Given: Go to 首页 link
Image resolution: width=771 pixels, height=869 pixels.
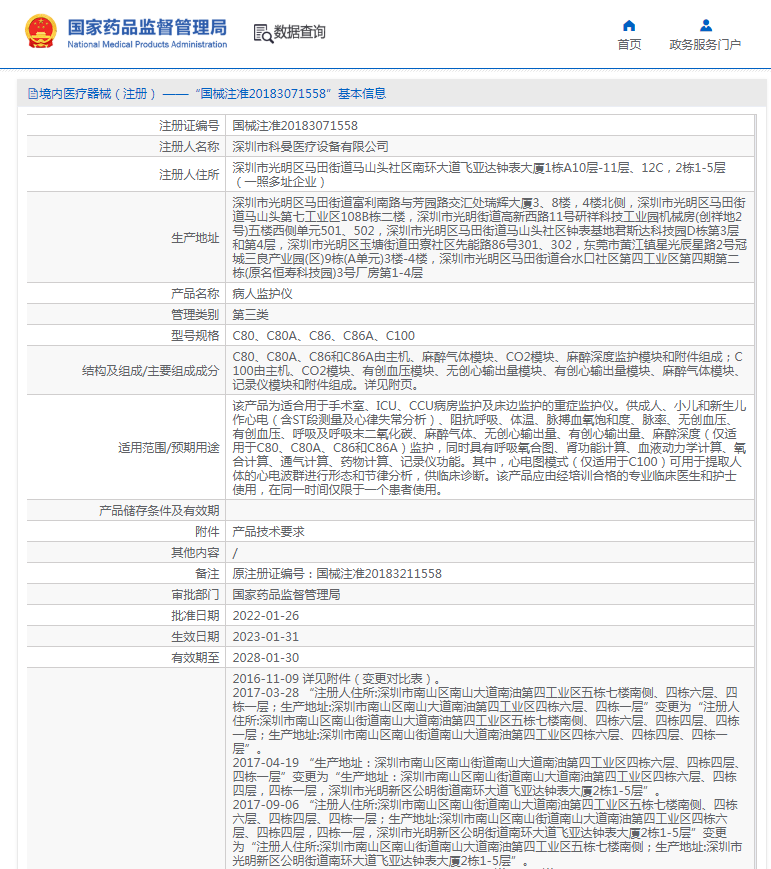Looking at the screenshot, I should click(x=629, y=44).
